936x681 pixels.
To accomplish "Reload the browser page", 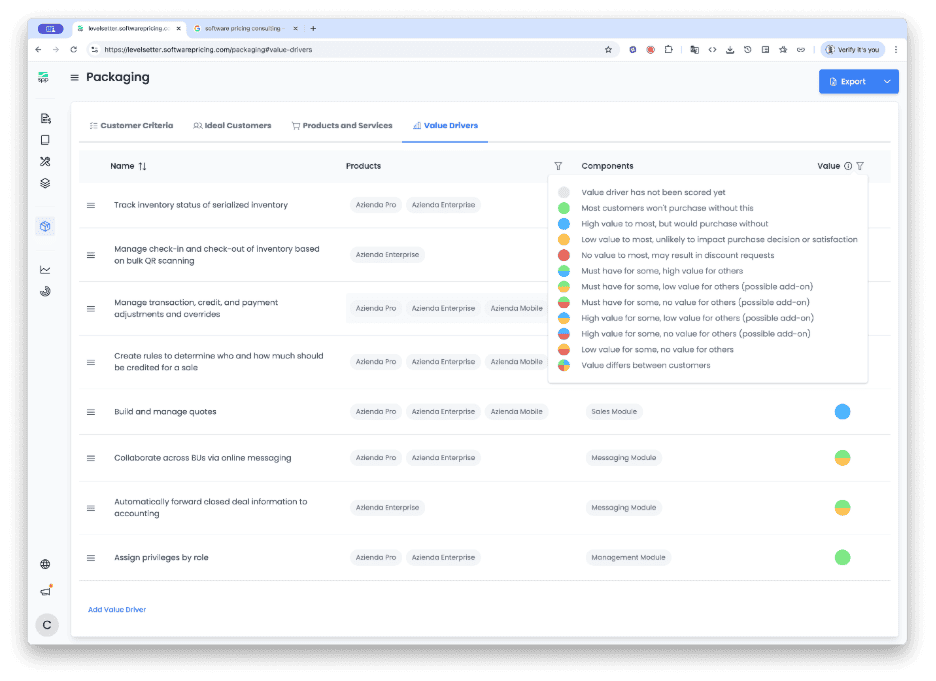I will point(73,50).
